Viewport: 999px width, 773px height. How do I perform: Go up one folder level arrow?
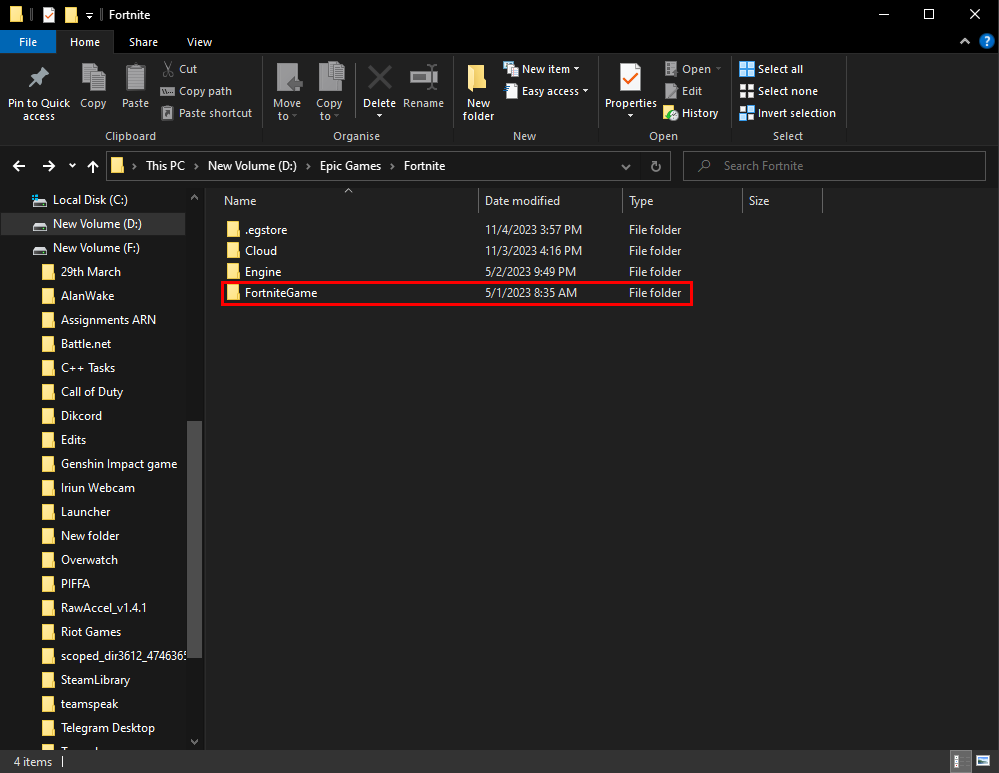pos(93,166)
